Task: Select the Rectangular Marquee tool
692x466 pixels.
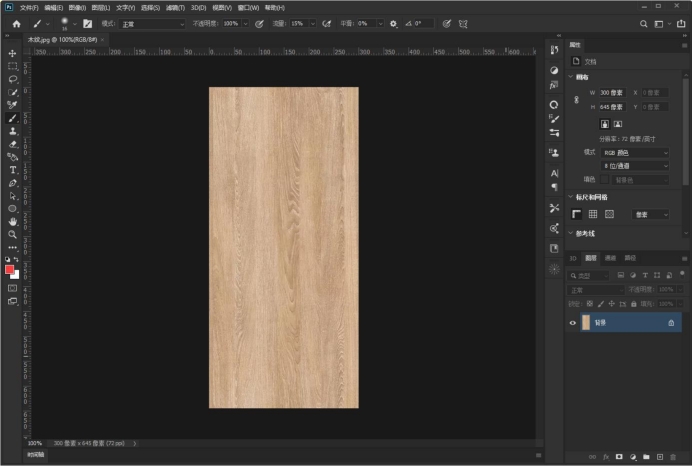Action: coord(12,66)
